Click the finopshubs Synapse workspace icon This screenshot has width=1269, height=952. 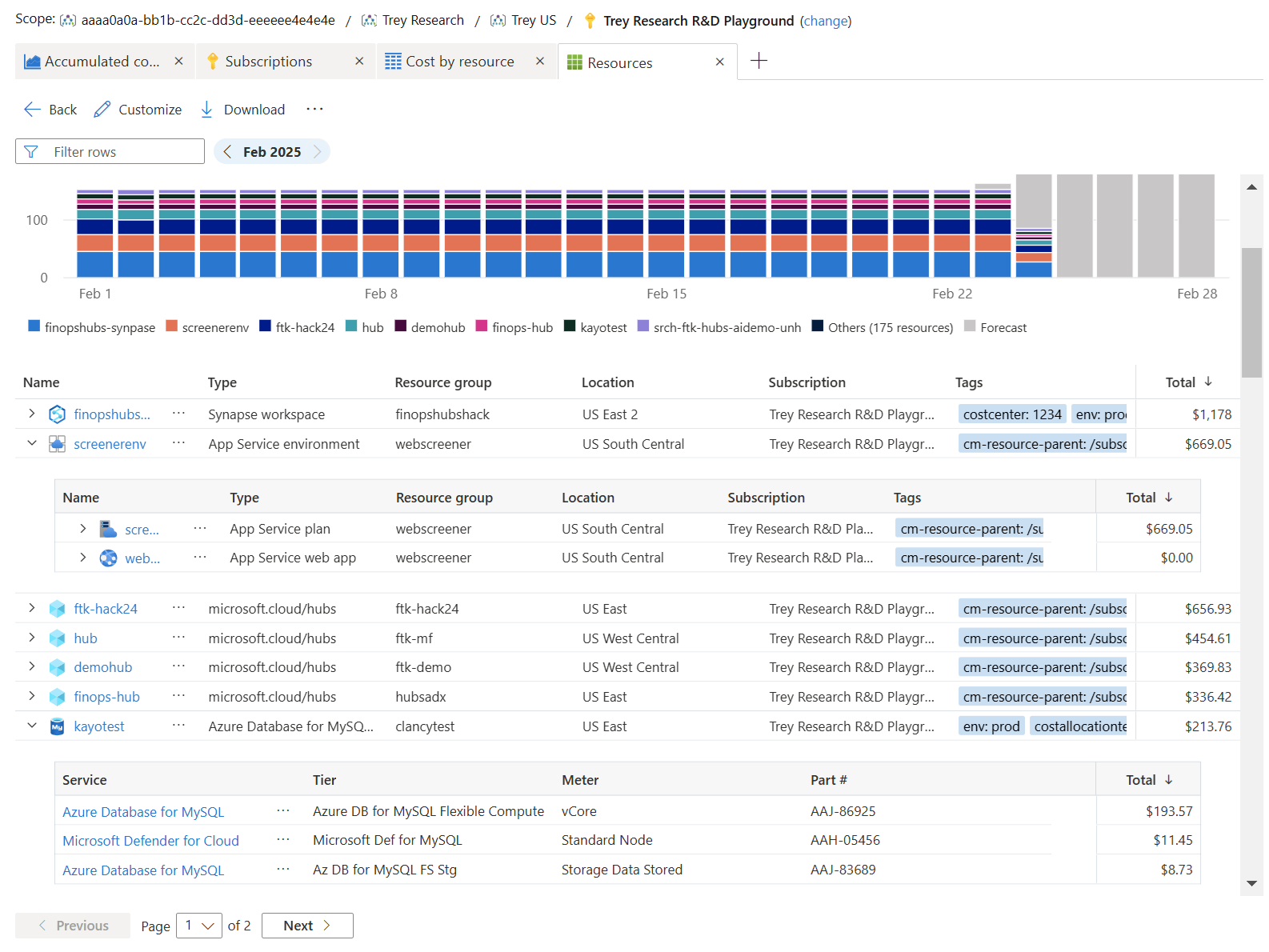pyautogui.click(x=57, y=414)
